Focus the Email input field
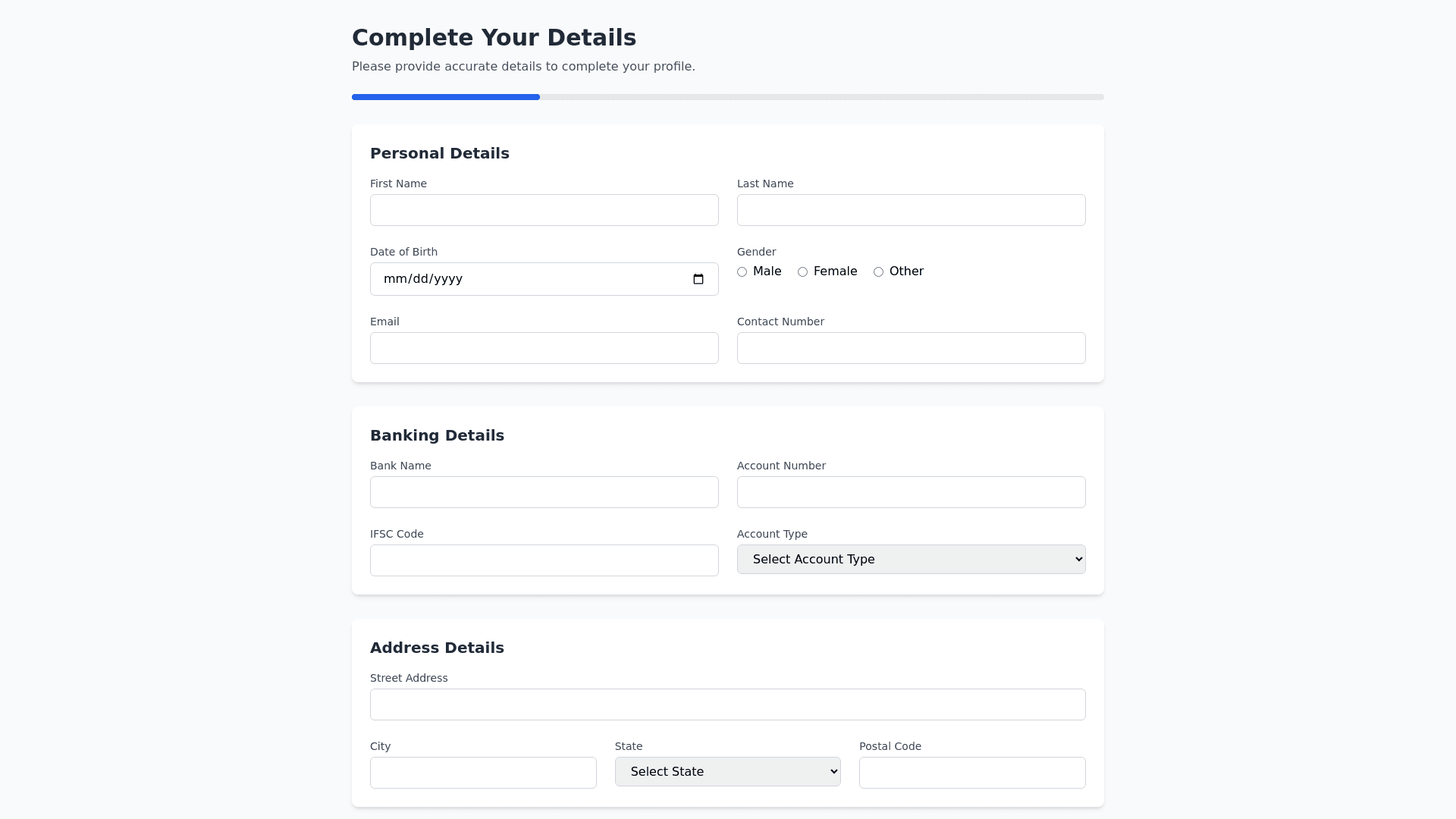The width and height of the screenshot is (1456, 819). tap(544, 348)
